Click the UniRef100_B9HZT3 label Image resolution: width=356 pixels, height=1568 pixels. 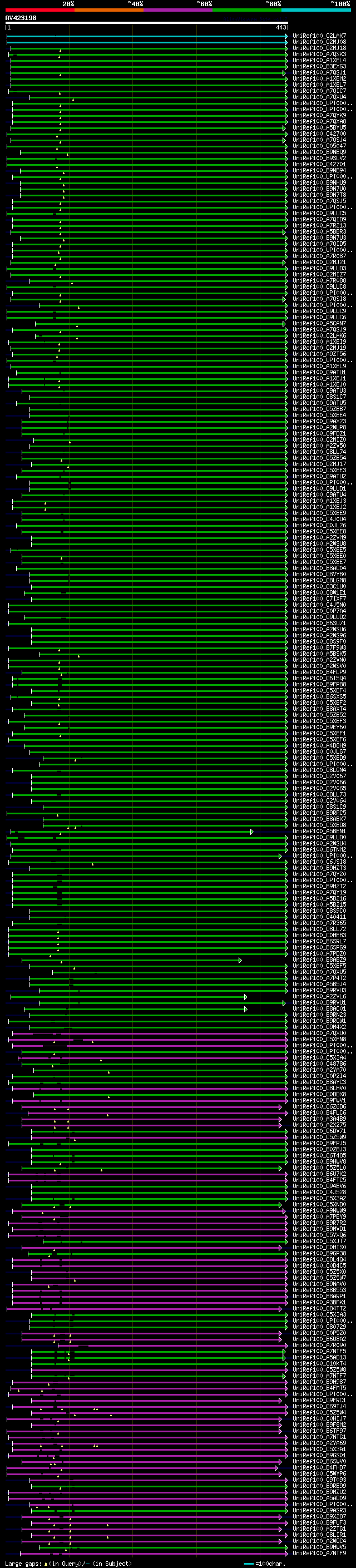319,868
